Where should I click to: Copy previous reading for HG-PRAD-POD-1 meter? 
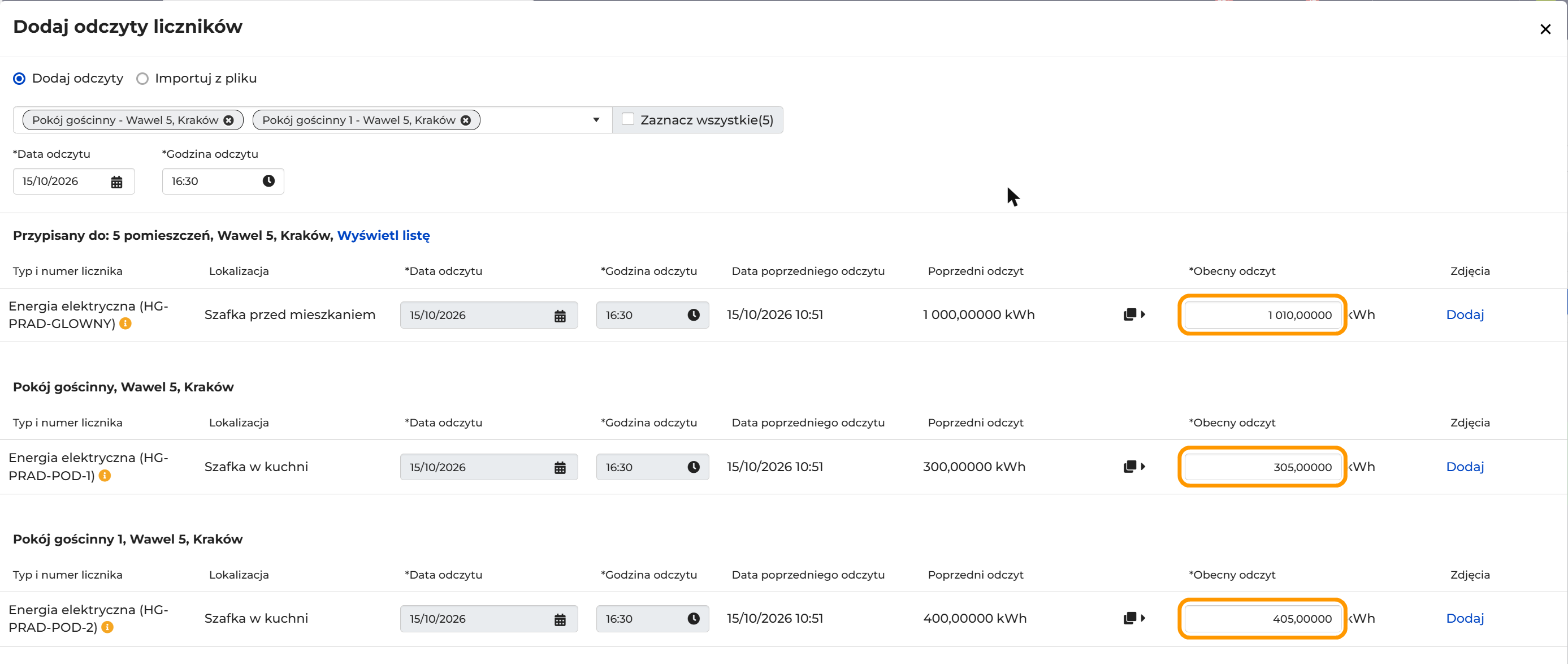pos(1134,467)
